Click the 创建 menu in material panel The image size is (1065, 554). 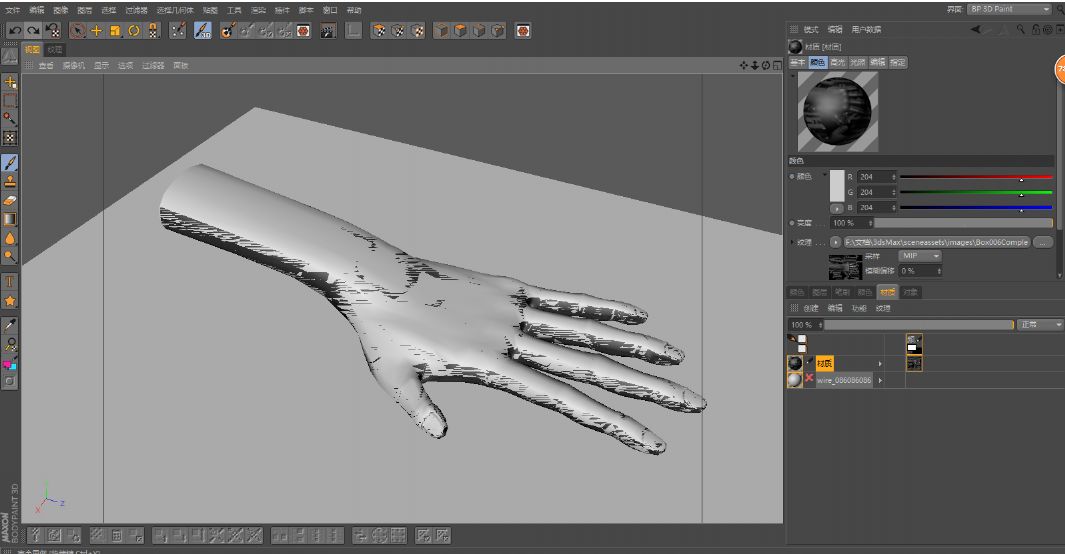tap(811, 308)
